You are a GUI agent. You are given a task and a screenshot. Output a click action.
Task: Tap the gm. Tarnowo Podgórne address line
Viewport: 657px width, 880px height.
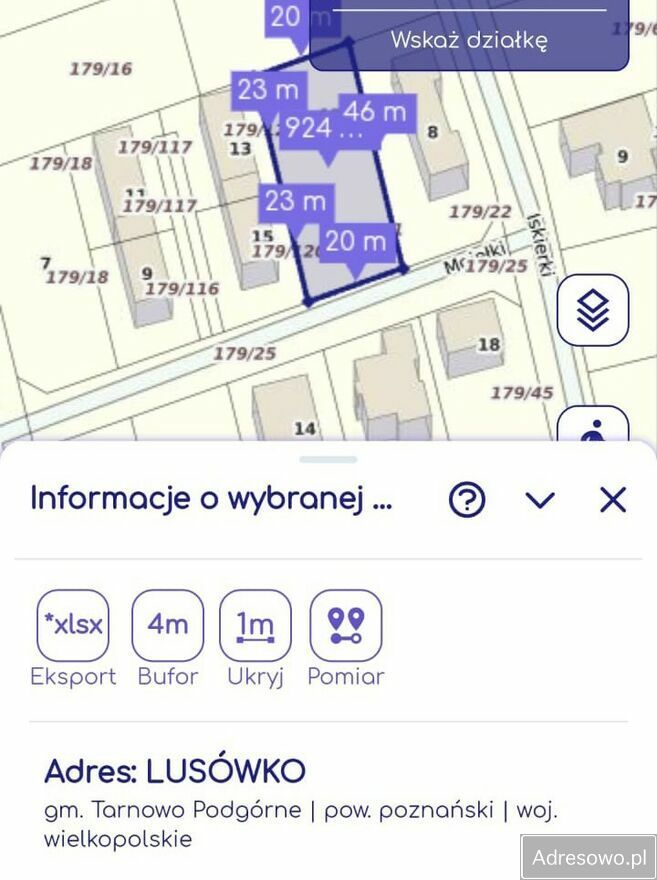[301, 824]
